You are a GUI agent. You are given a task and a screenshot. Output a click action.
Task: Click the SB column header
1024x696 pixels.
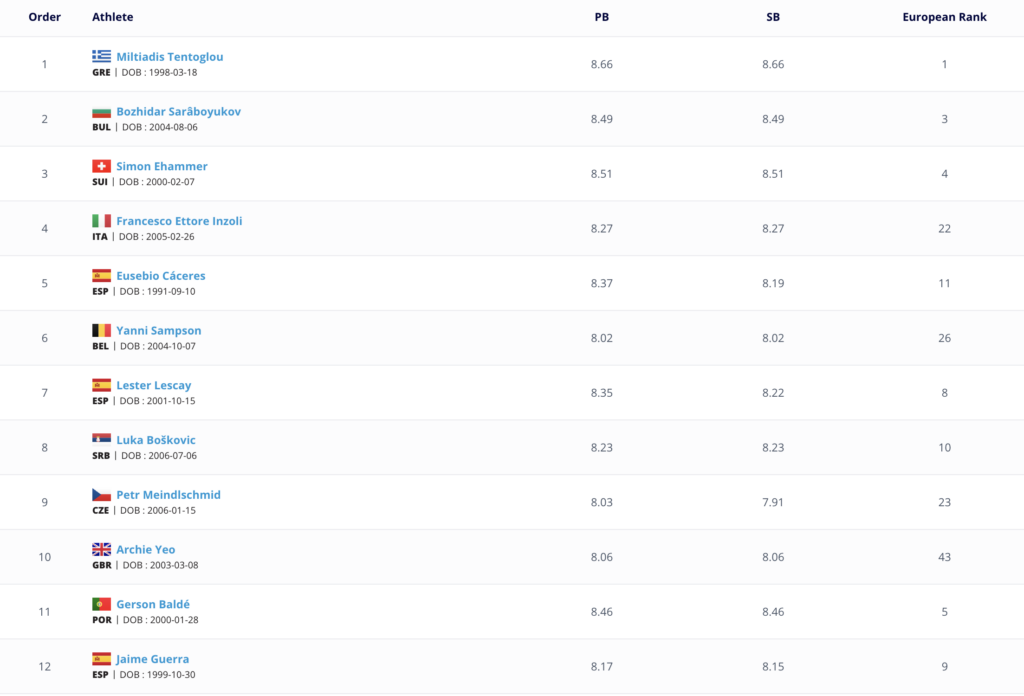(773, 17)
